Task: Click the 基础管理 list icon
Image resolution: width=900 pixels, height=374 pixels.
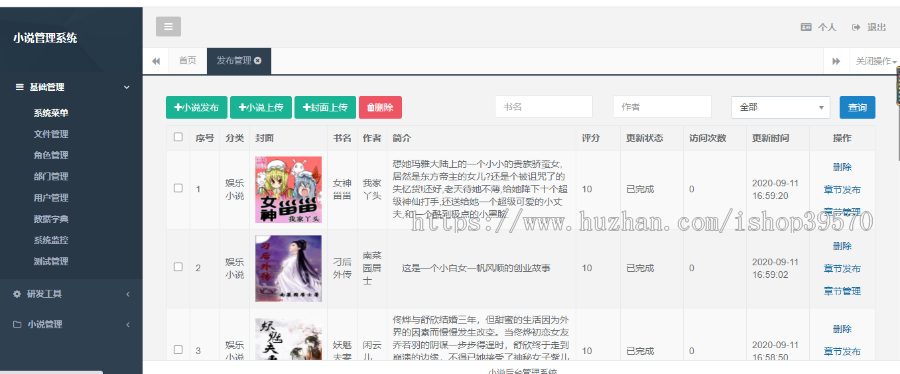Action: [x=20, y=87]
